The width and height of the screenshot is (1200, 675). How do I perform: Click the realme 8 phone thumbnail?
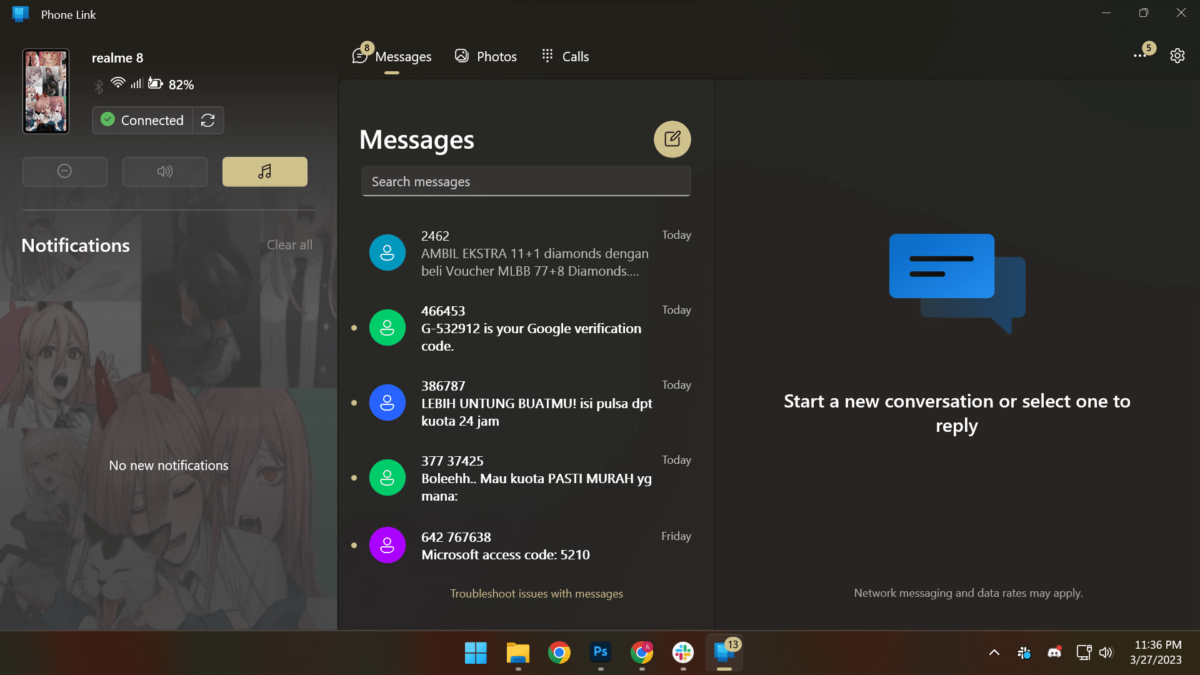46,91
